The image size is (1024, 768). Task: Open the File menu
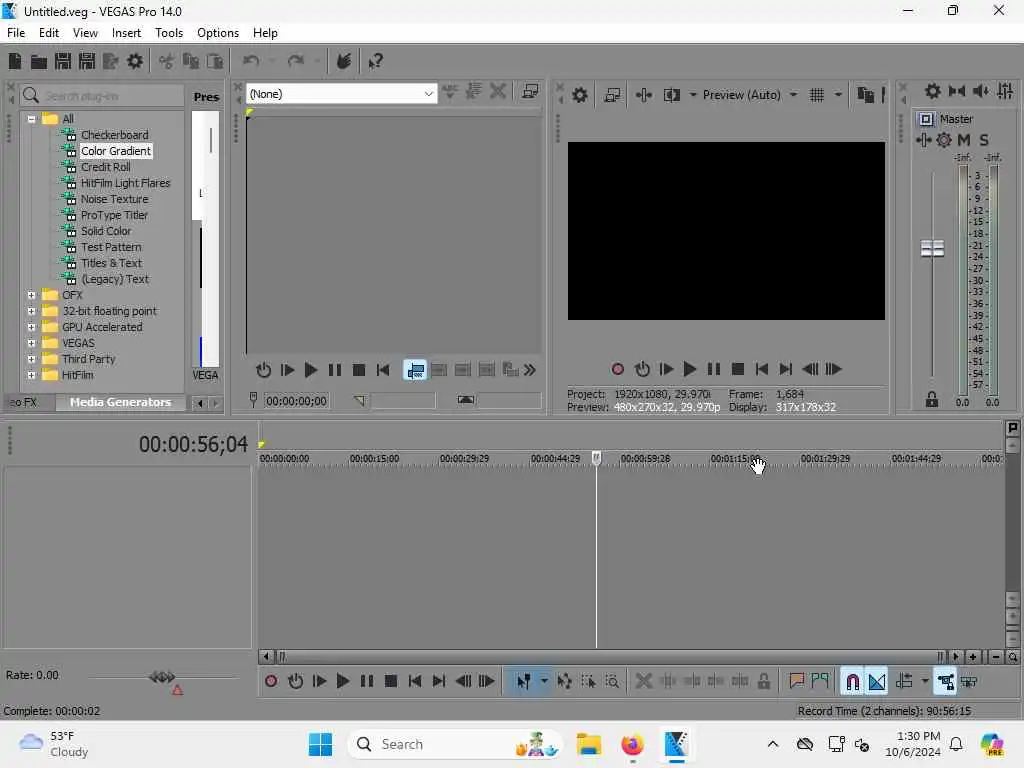(16, 33)
